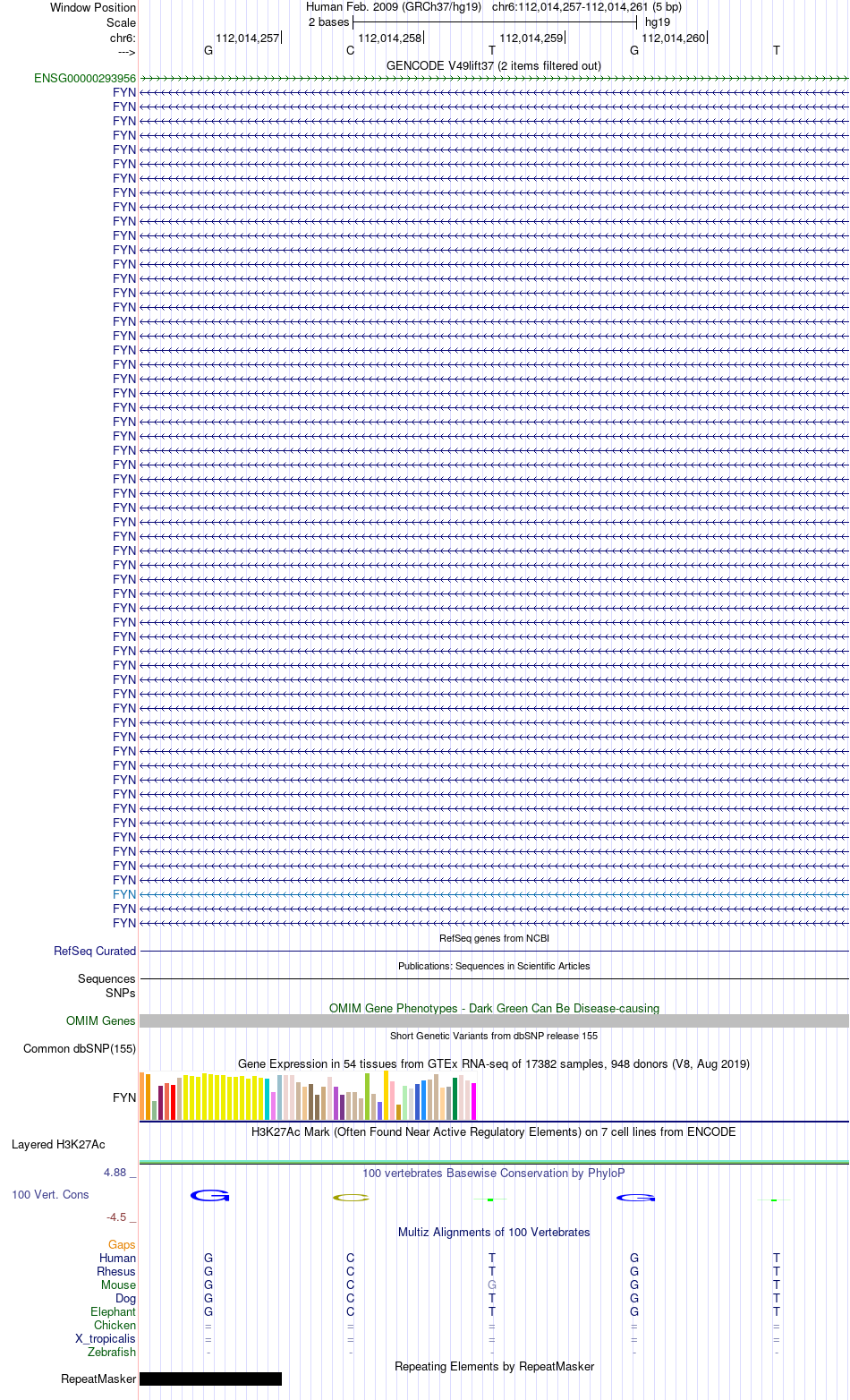850x1400 pixels.
Task: Click the grey OMIM Genes bar
Action: 494,1021
